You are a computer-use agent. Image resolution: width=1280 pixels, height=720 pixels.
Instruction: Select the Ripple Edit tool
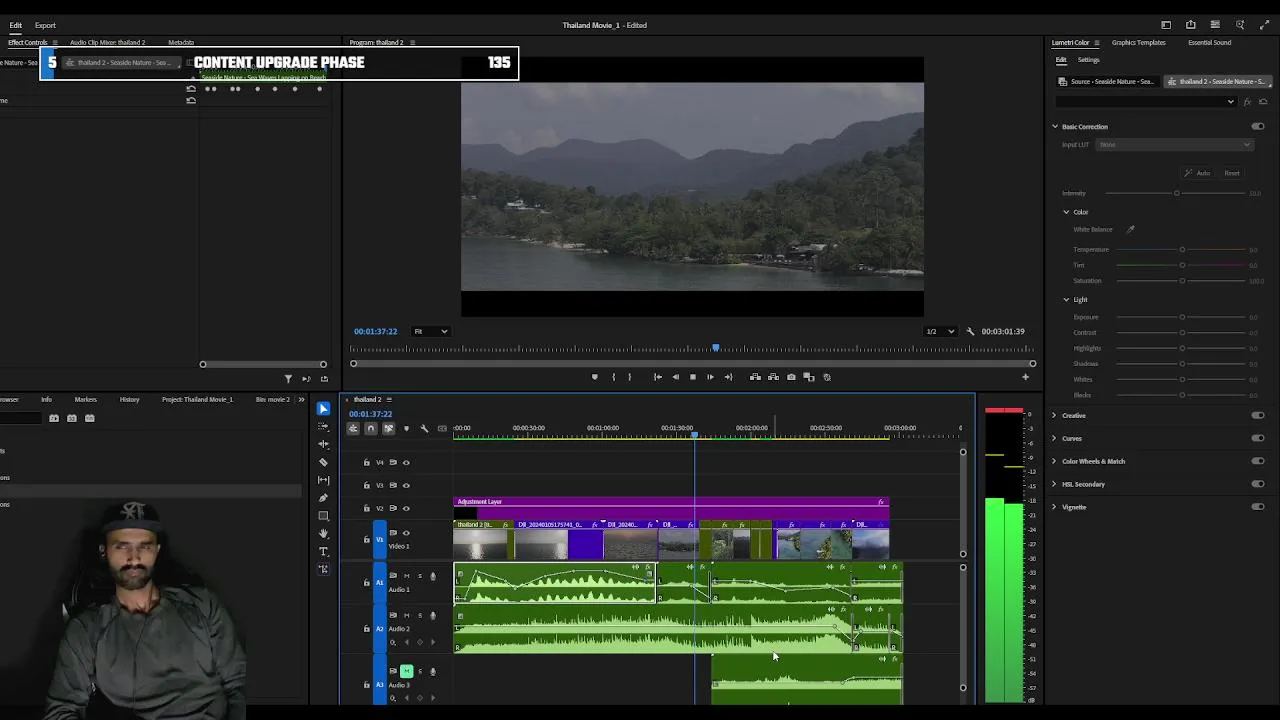click(x=323, y=444)
